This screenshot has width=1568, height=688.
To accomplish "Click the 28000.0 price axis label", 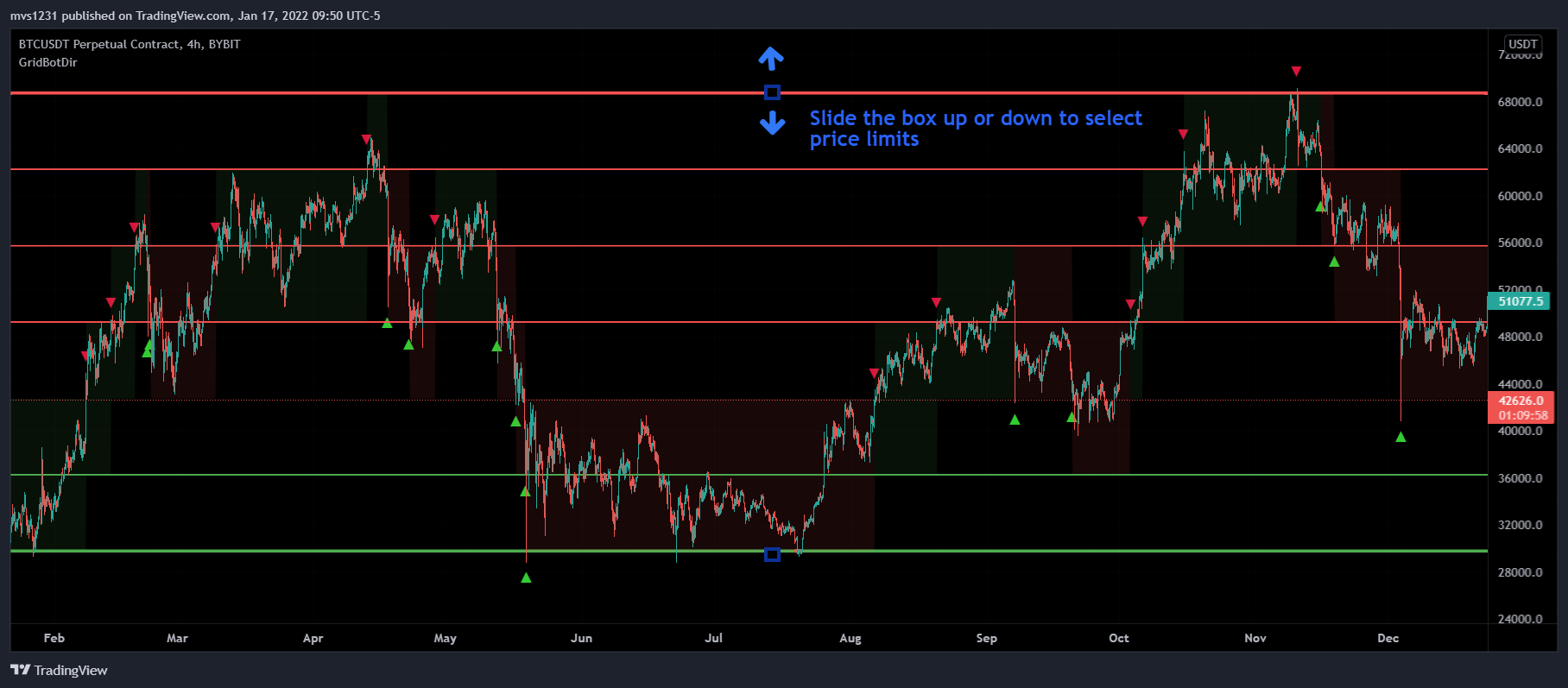I will pyautogui.click(x=1521, y=572).
